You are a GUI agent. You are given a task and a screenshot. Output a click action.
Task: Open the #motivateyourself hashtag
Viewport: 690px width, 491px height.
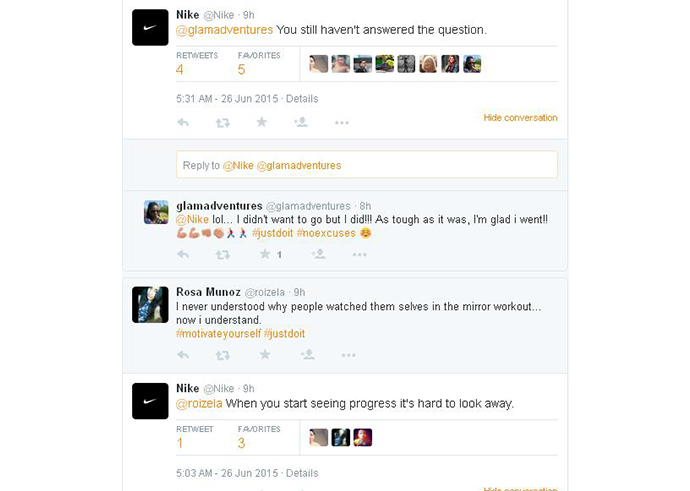tap(217, 332)
